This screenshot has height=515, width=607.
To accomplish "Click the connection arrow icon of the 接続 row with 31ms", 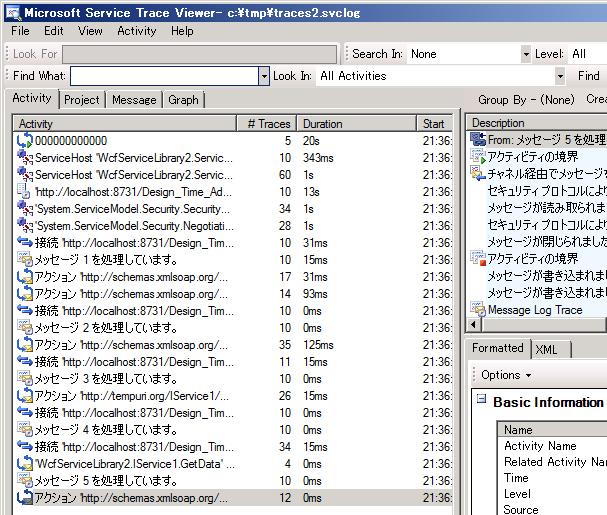I will (x=25, y=242).
